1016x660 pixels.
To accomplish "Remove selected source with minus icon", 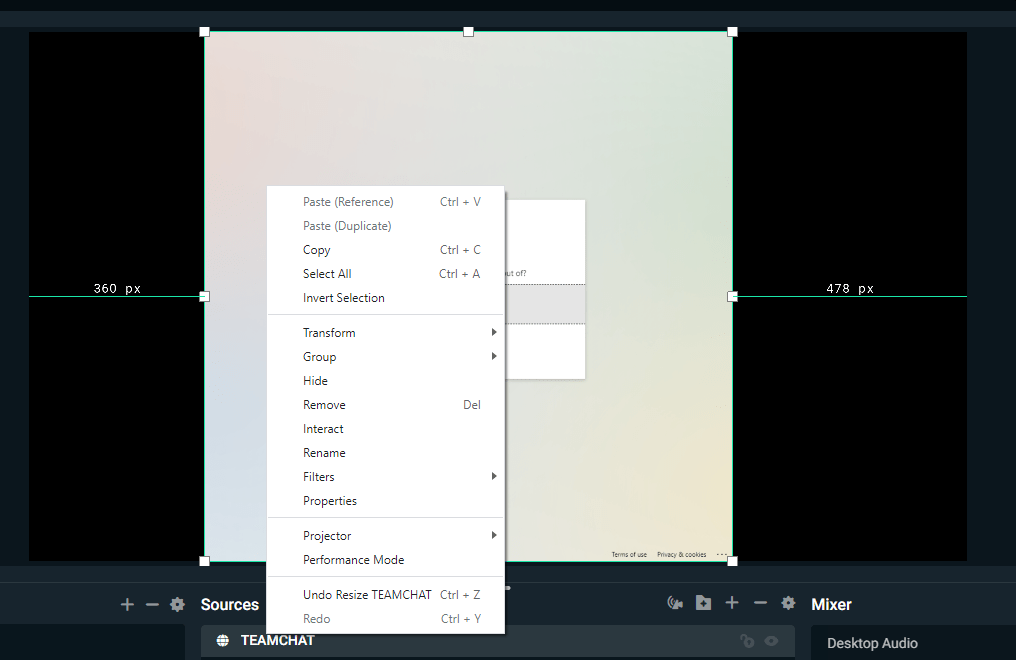I will 760,603.
